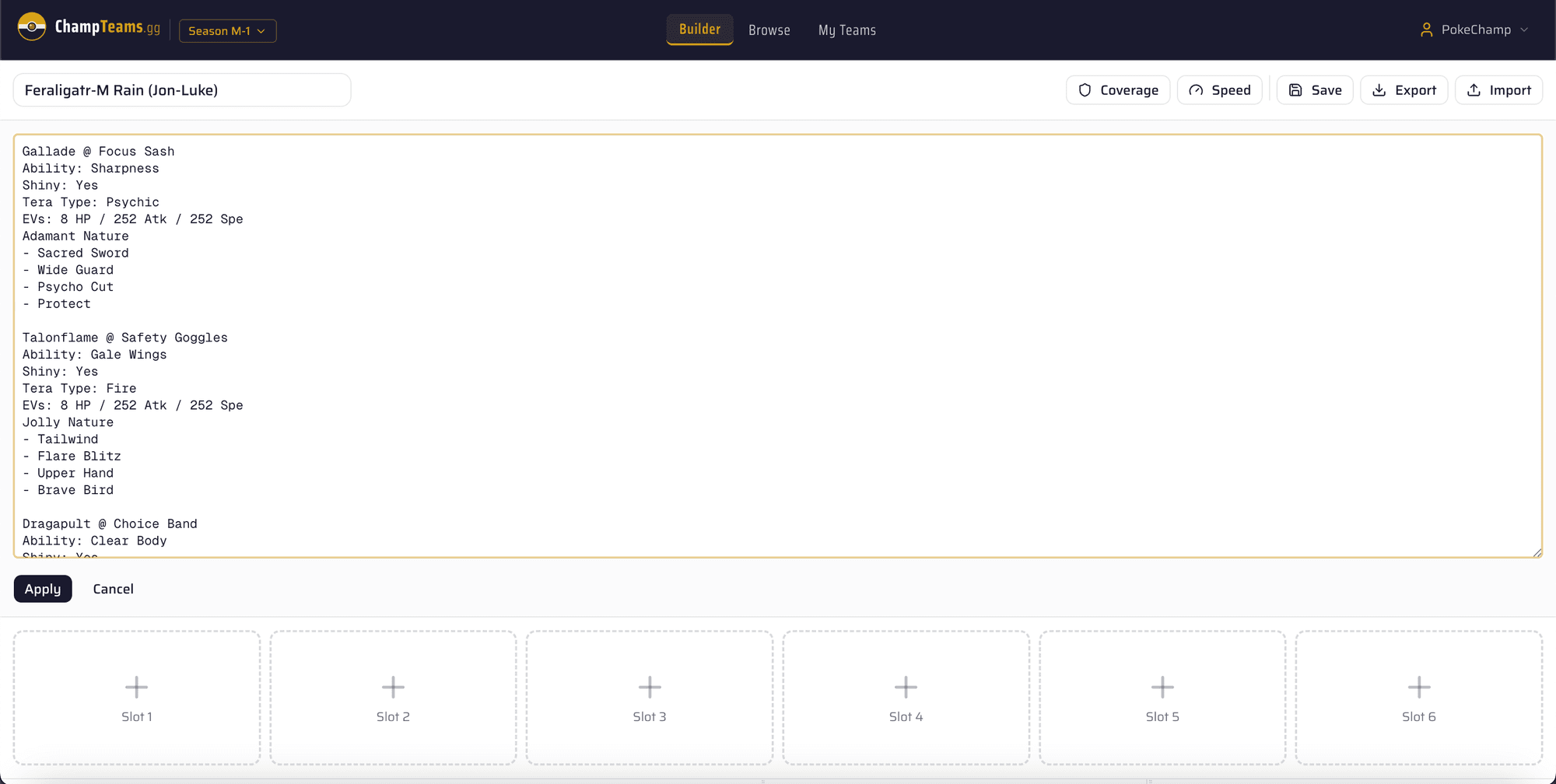Add a Pokémon to Slot 3
Viewport: 1556px width, 784px height.
[x=650, y=698]
